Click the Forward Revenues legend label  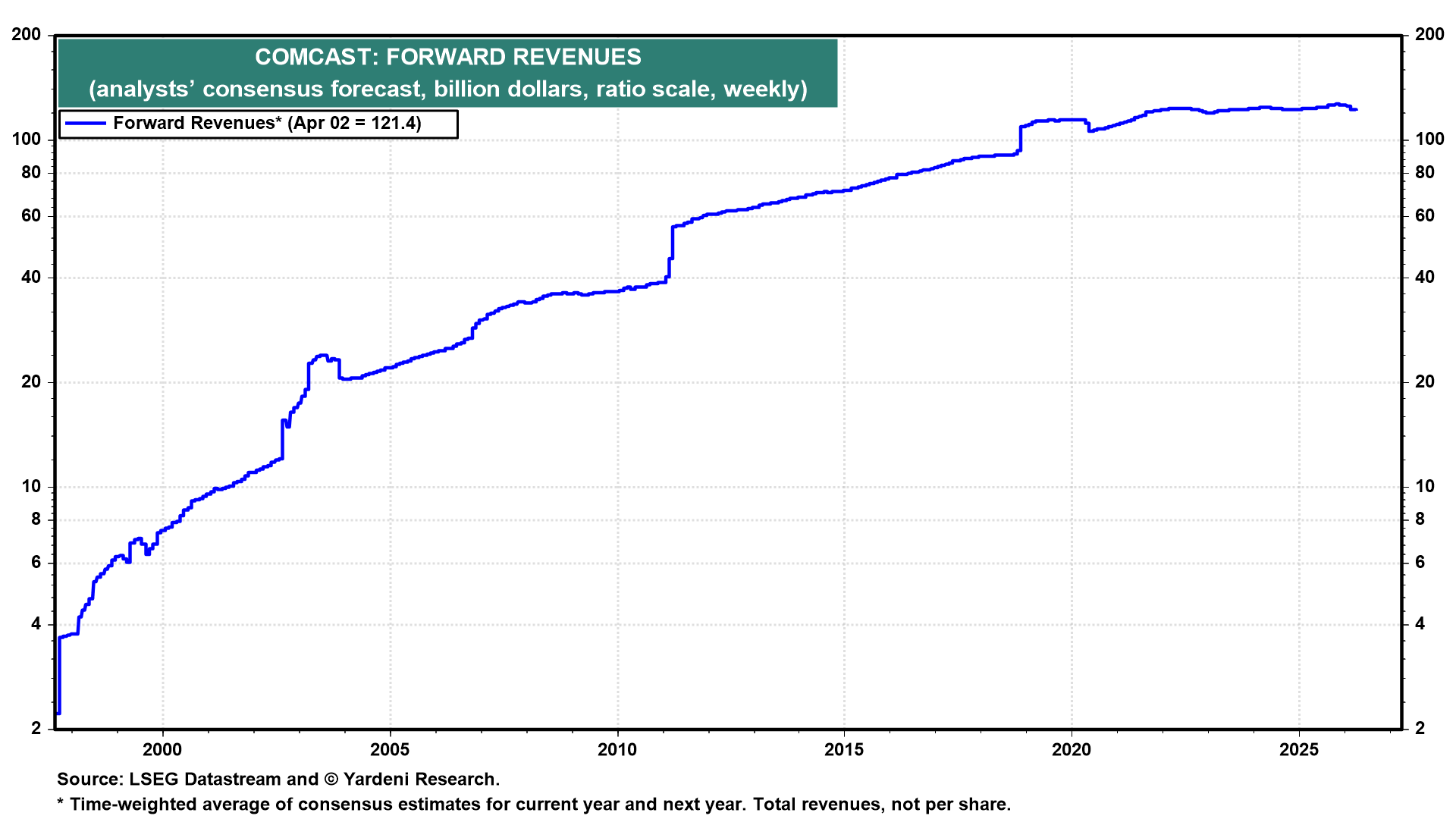point(267,124)
